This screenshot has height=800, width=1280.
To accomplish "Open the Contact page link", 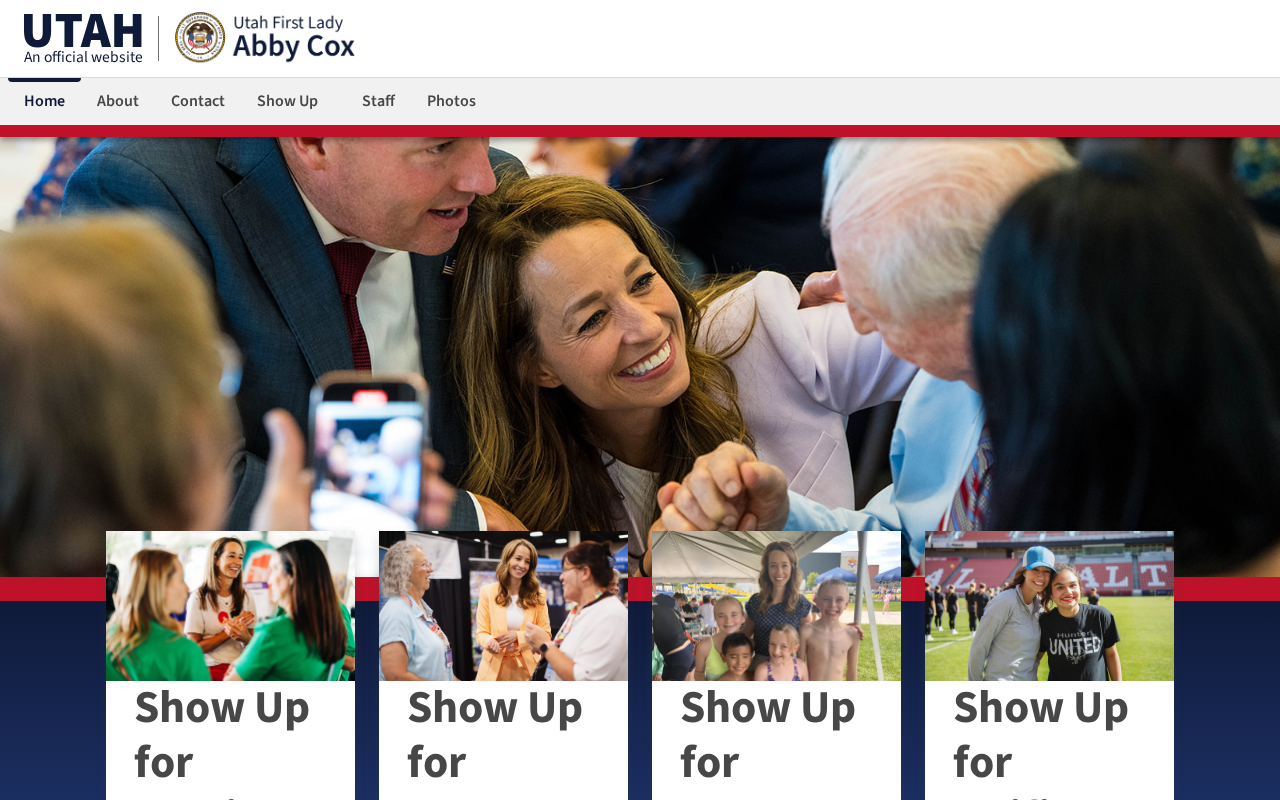I will pyautogui.click(x=198, y=101).
